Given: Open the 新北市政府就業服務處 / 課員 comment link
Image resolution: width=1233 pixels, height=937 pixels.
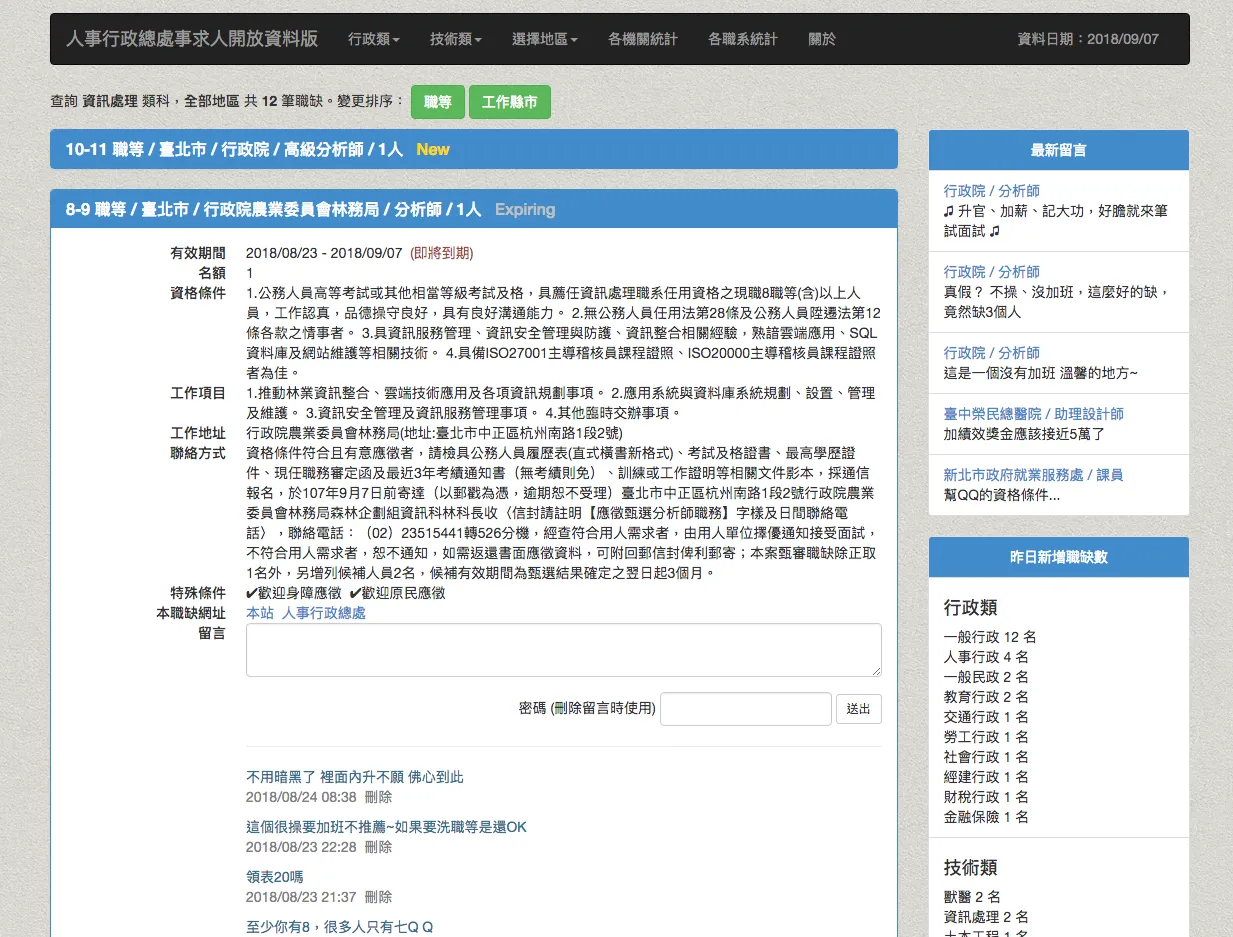Looking at the screenshot, I should pos(1031,474).
